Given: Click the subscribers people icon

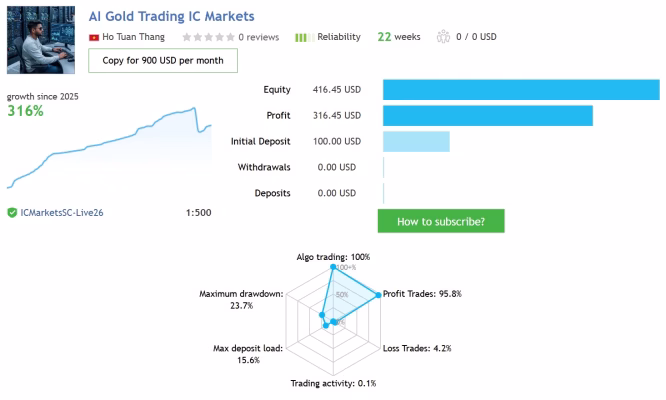Looking at the screenshot, I should click(443, 37).
